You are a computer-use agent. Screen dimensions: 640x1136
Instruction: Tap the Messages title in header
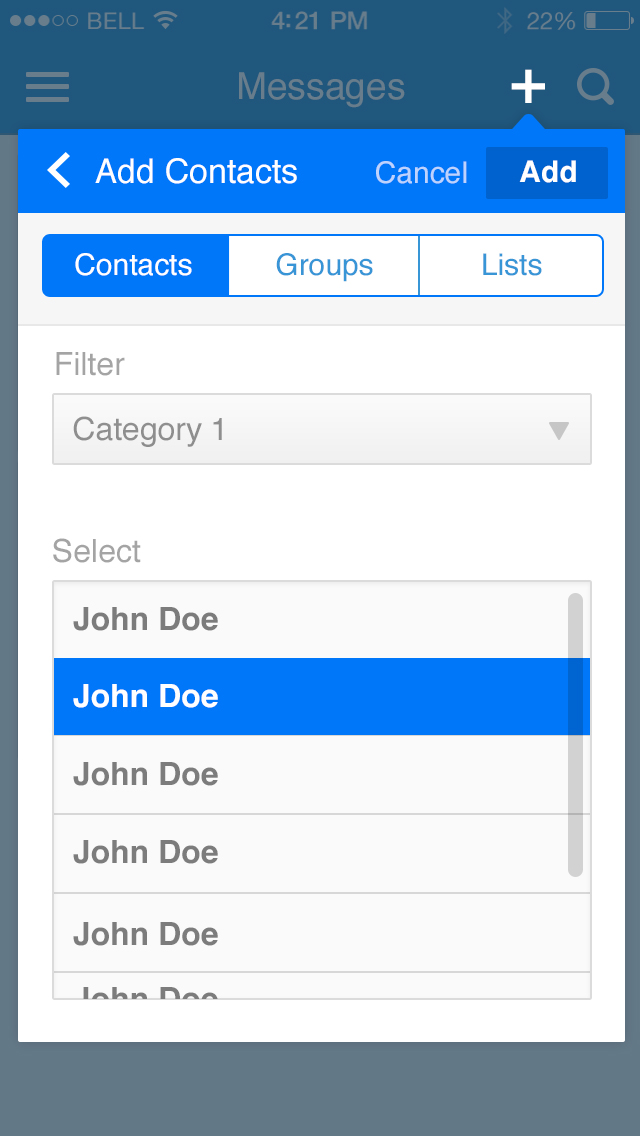click(x=321, y=87)
